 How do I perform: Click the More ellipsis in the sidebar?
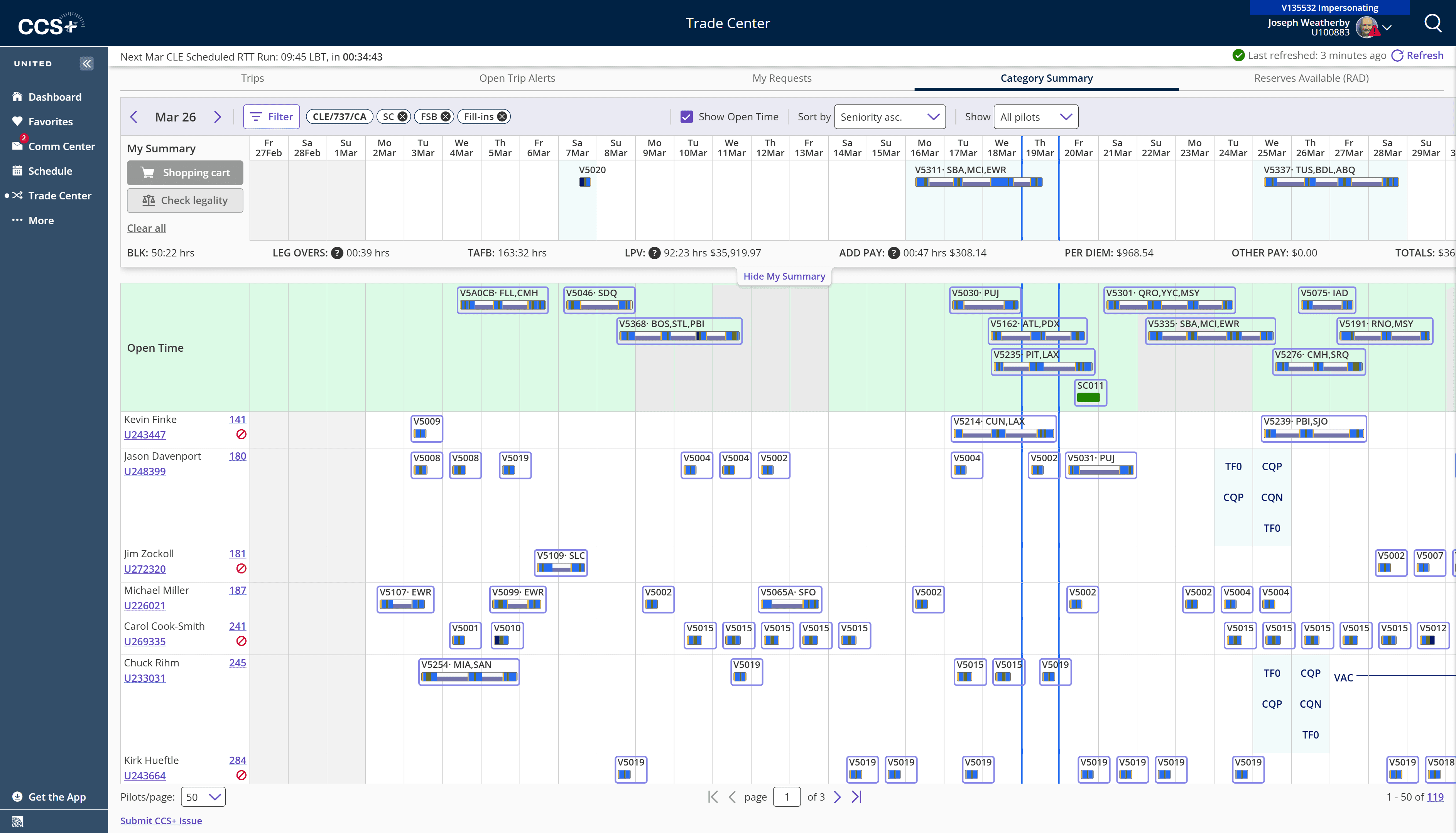42,220
